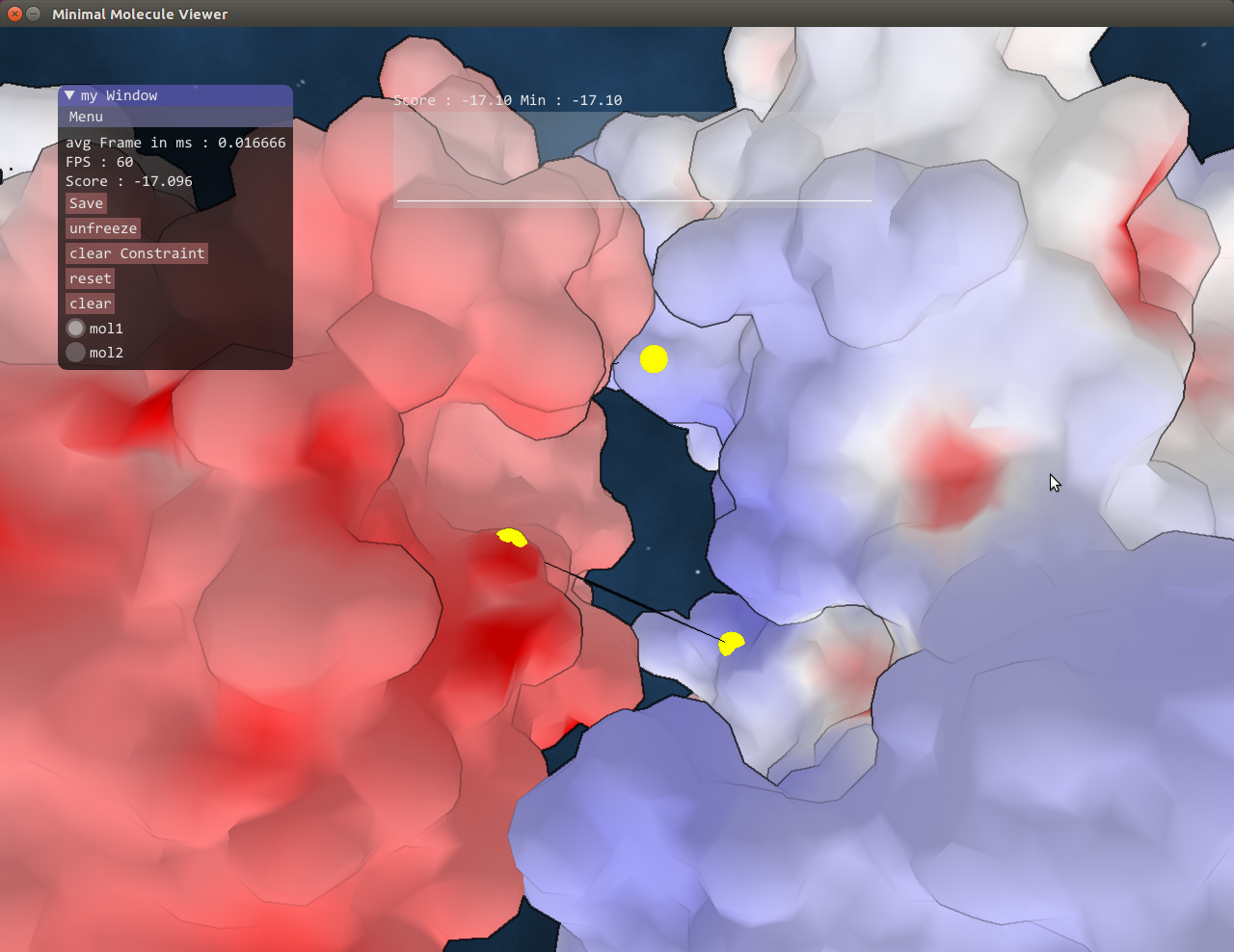Click the my Window title bar

175,95
